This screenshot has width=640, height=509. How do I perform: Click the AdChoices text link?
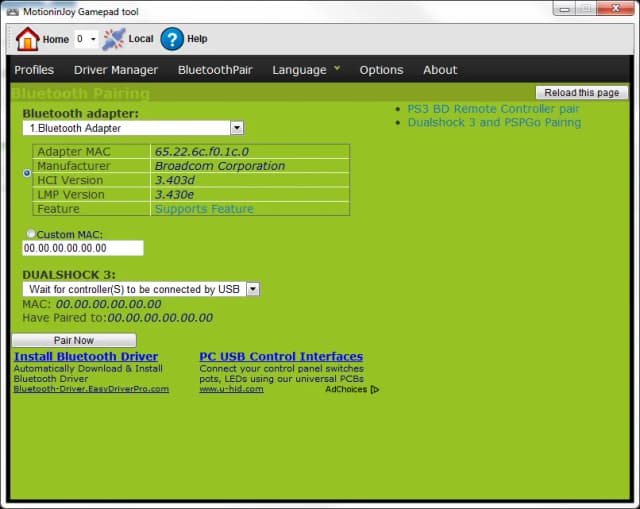(x=346, y=389)
